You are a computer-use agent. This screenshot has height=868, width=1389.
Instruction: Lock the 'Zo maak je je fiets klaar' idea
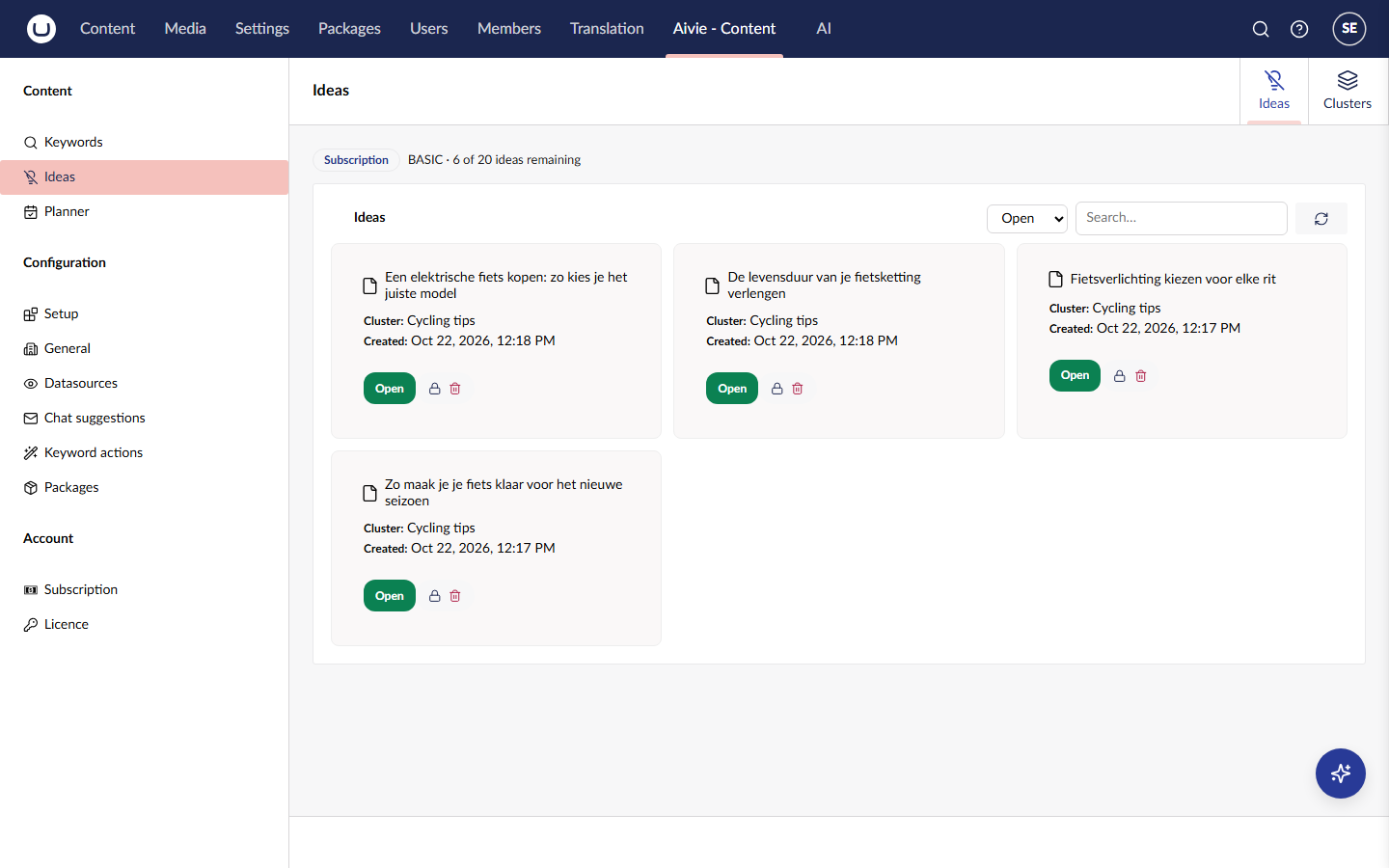(x=435, y=596)
